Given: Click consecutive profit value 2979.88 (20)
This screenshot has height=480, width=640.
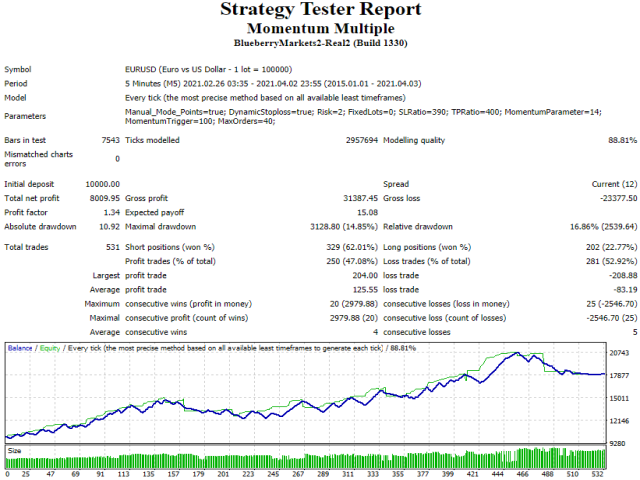Looking at the screenshot, I should point(354,318).
